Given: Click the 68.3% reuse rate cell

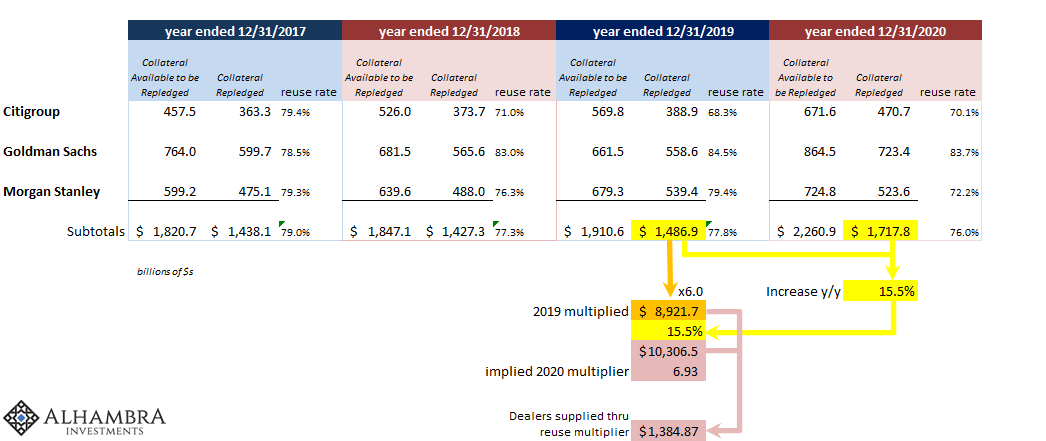Looking at the screenshot, I should click(722, 113).
